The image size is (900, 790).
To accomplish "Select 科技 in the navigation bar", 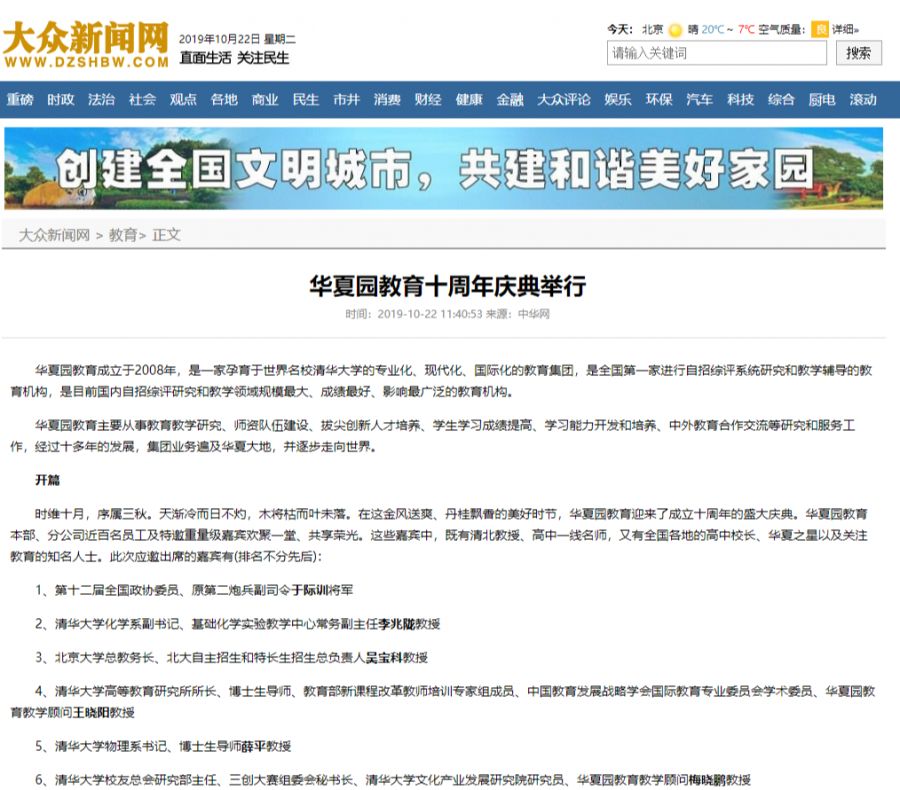I will pyautogui.click(x=740, y=100).
